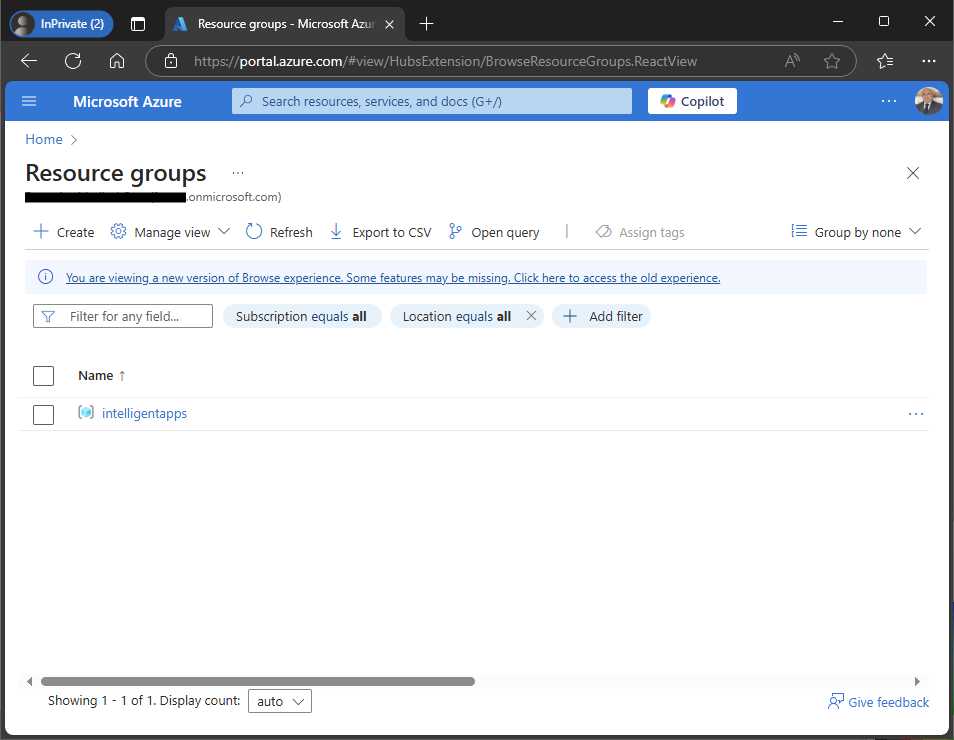Click the info icon in the banner
The height and width of the screenshot is (740, 954).
pos(45,277)
